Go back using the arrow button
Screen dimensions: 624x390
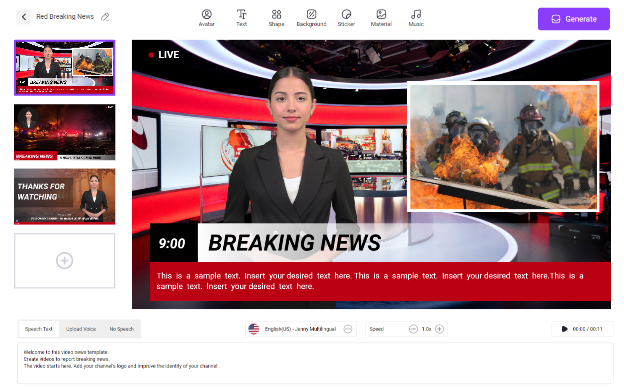tap(24, 17)
